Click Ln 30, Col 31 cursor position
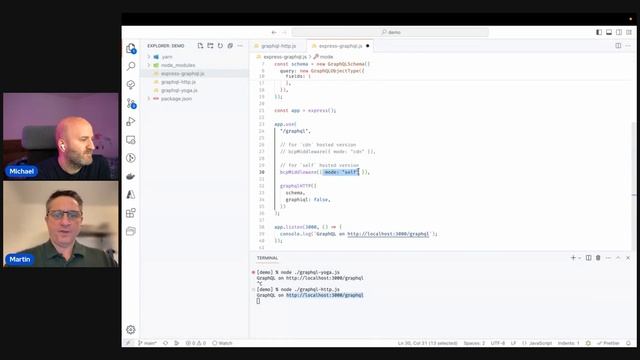 [x=427, y=343]
